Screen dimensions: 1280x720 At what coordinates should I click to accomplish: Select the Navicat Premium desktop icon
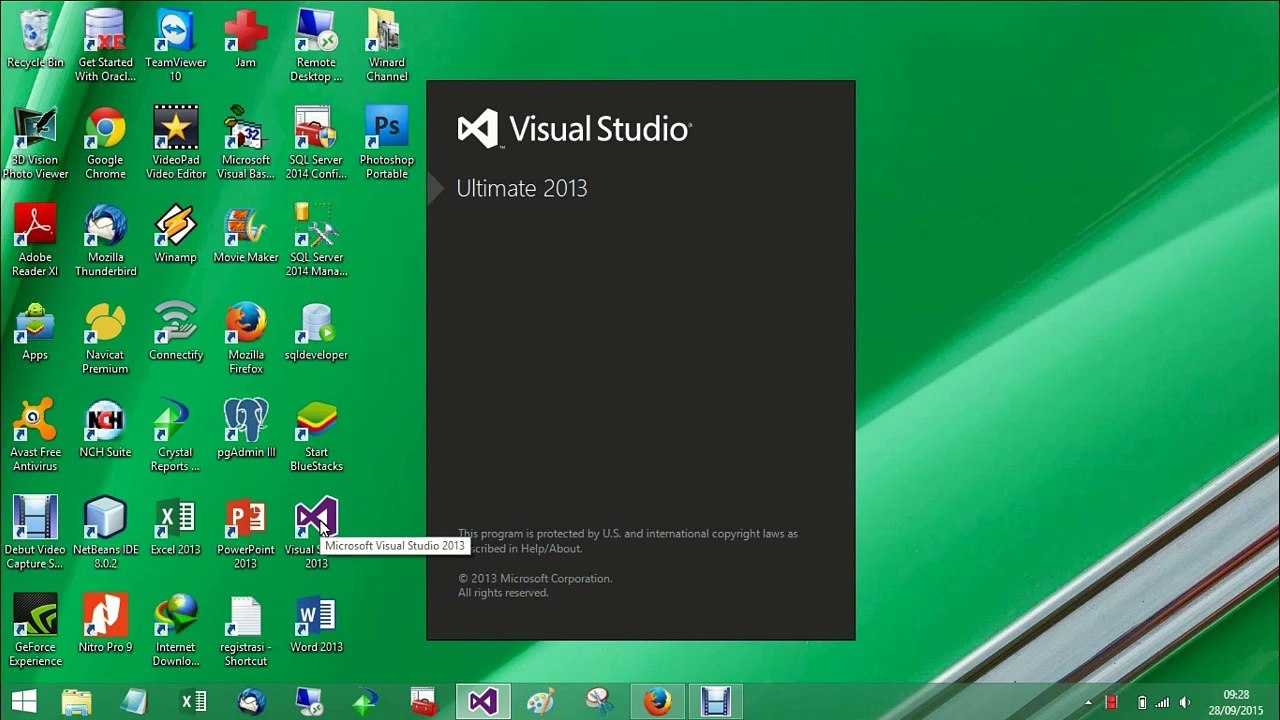pos(105,338)
